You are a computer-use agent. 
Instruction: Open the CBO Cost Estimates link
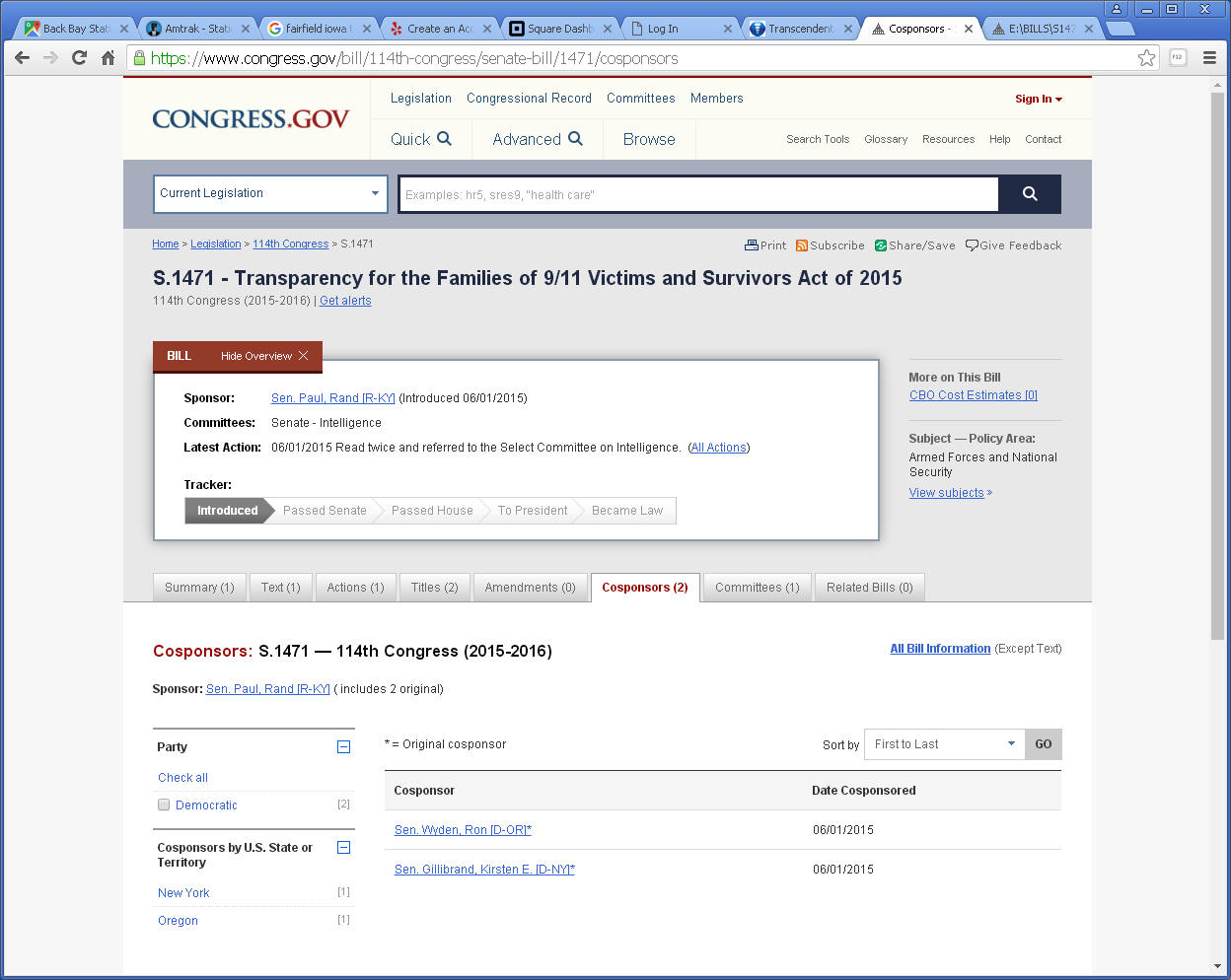(x=974, y=395)
